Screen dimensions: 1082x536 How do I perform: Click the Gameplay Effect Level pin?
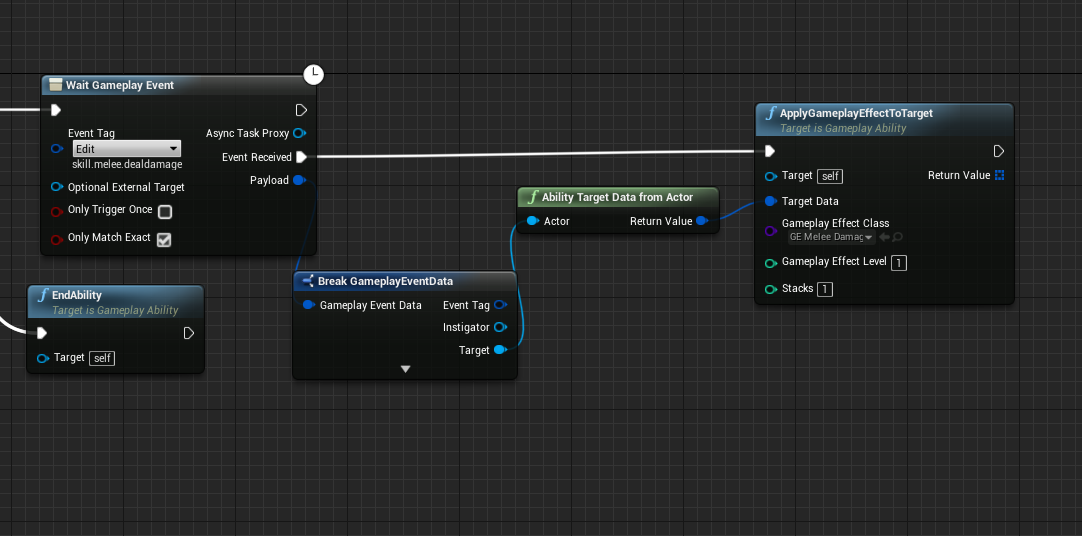click(x=771, y=263)
